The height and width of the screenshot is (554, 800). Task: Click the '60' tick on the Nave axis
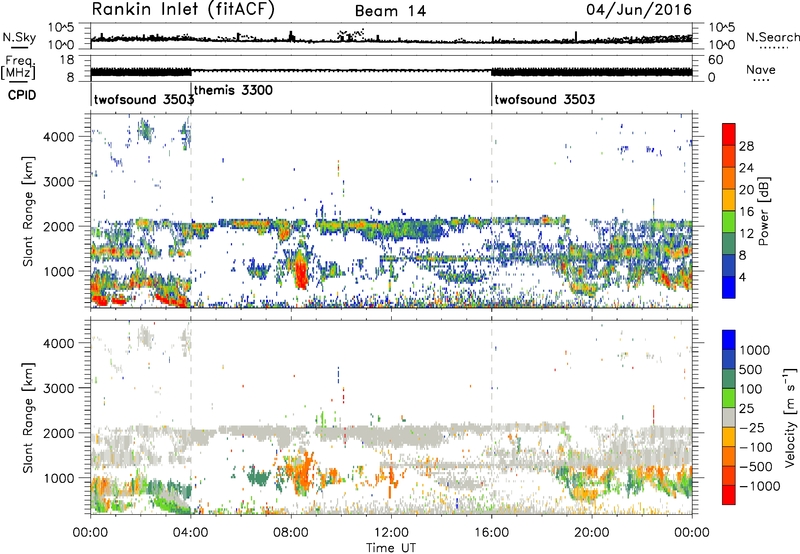pos(716,60)
